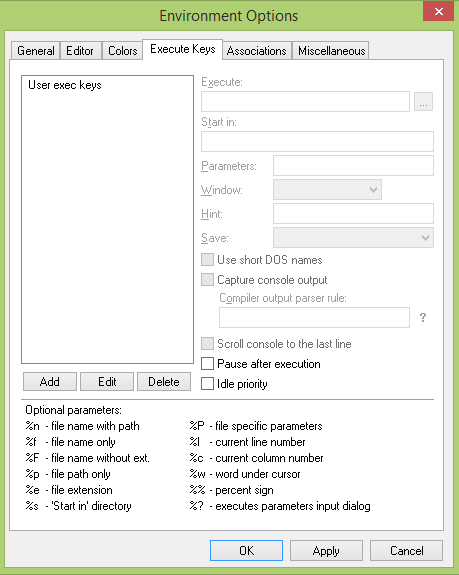
Task: Switch to the General tab
Action: (x=36, y=51)
